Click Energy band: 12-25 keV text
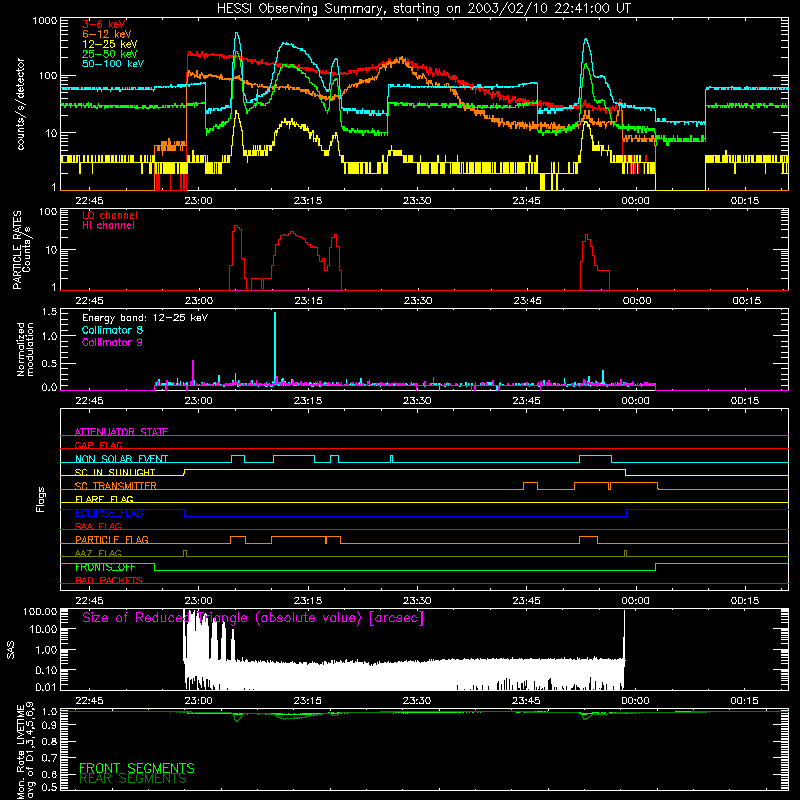 click(145, 318)
